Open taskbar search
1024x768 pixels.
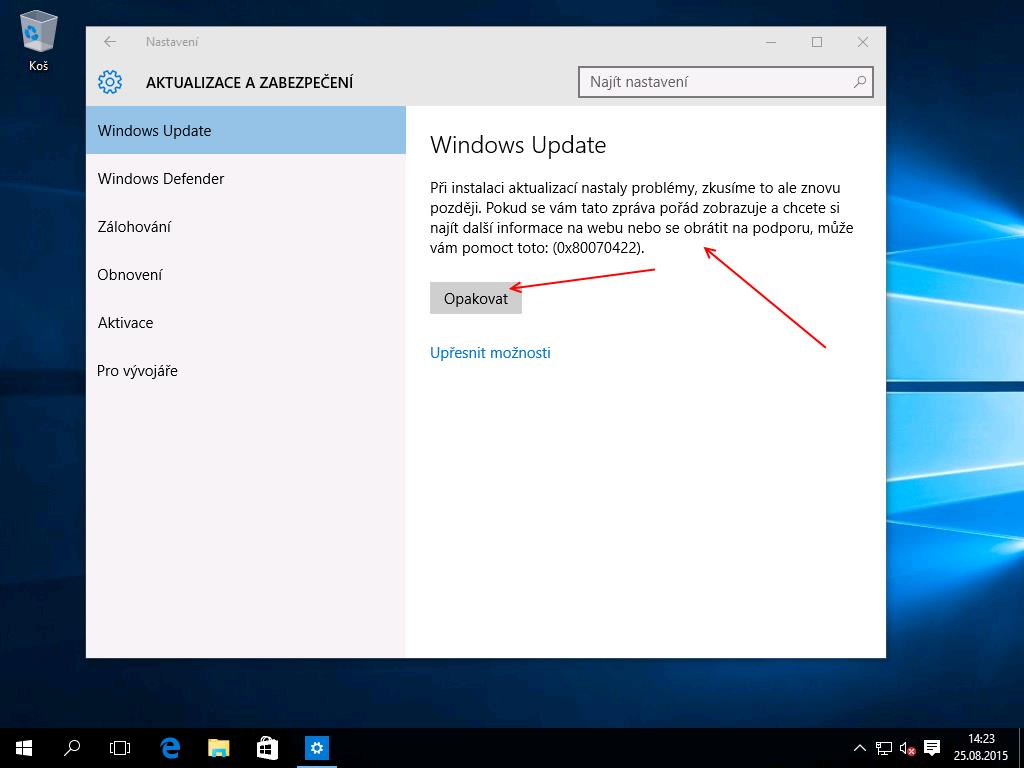click(72, 747)
